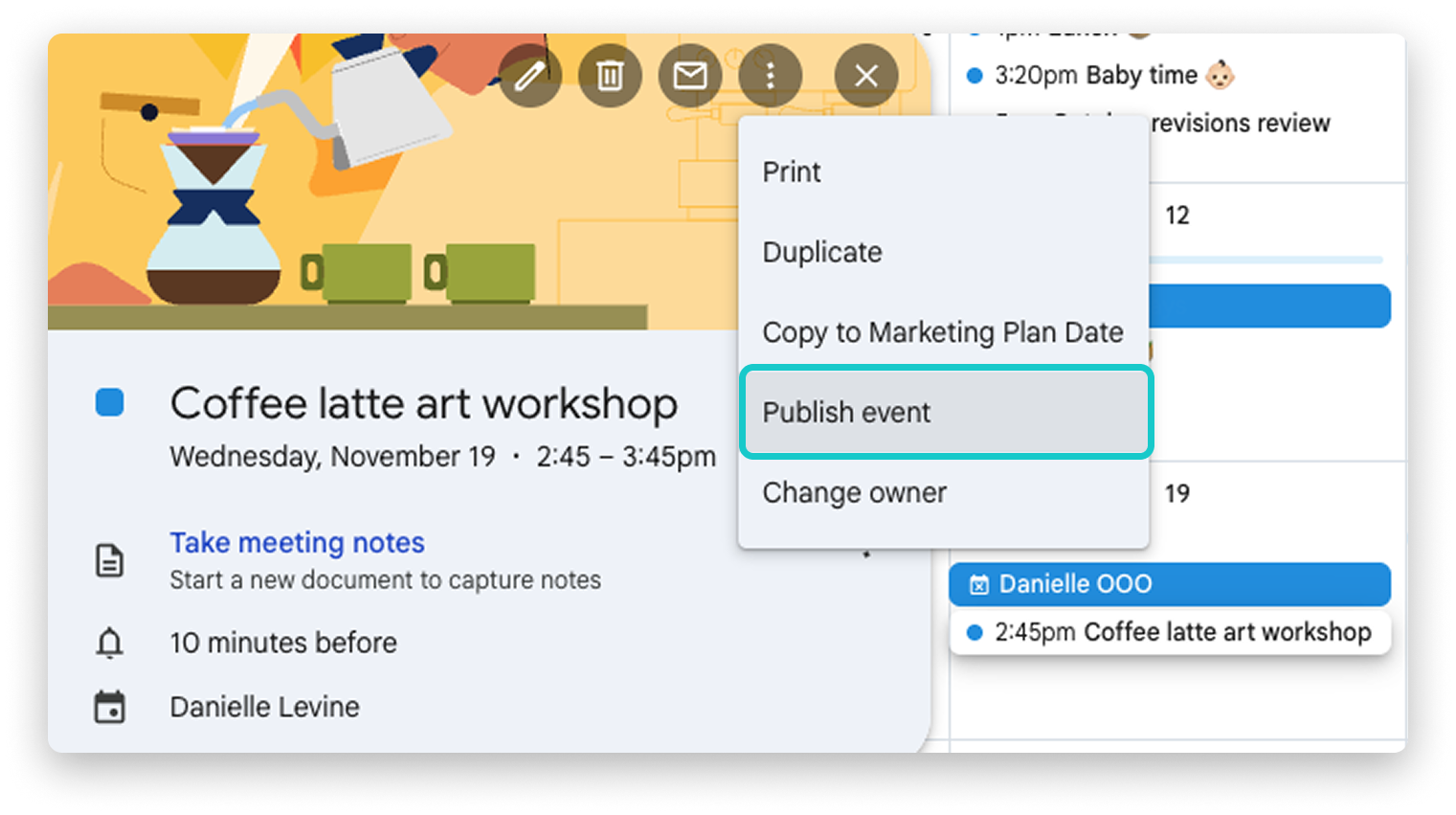This screenshot has height=815, width=1456.
Task: Email guests using the envelope icon
Action: pos(689,76)
